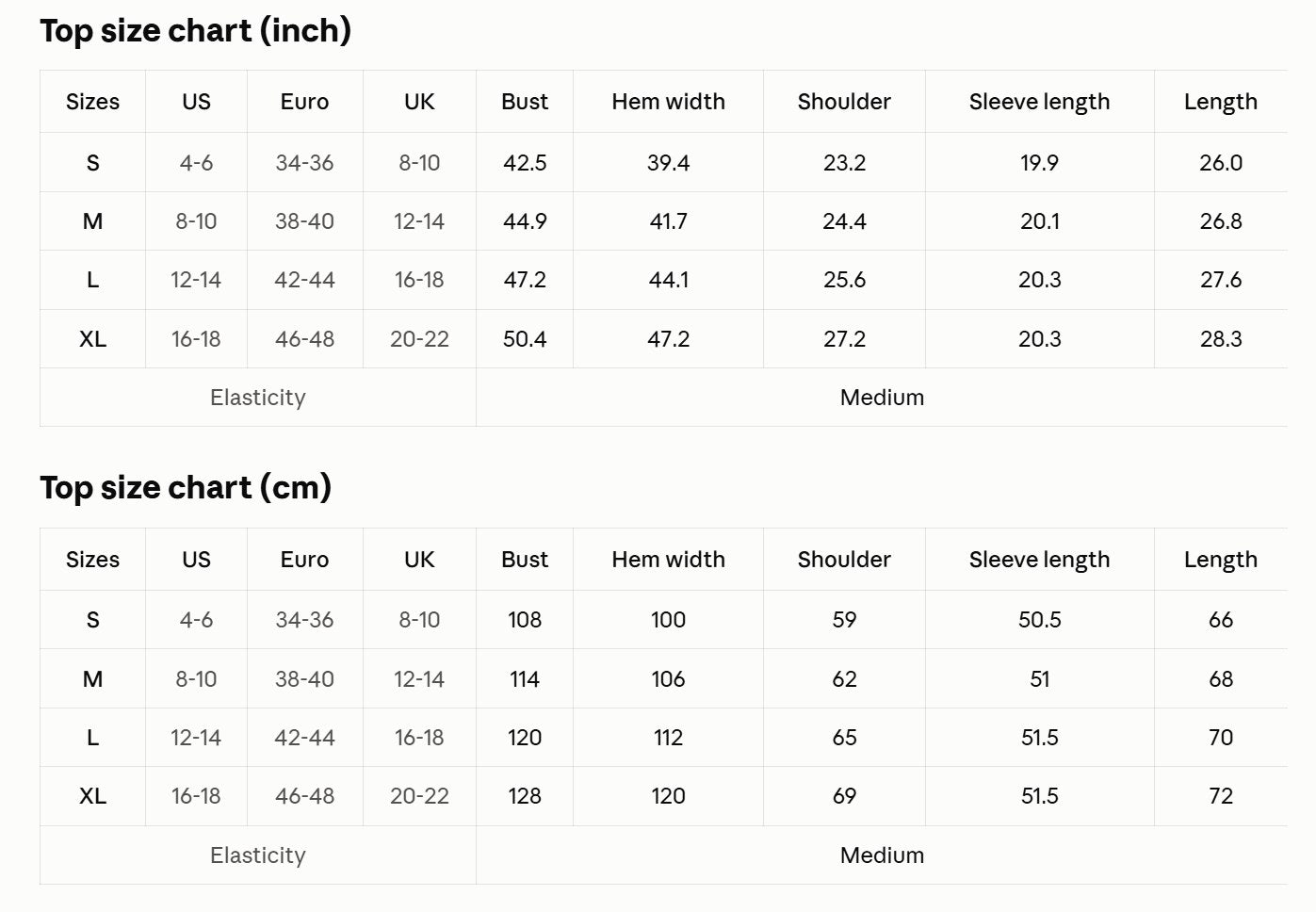This screenshot has height=912, width=1316.
Task: Click hem width value 112 in cm chart
Action: [x=668, y=738]
